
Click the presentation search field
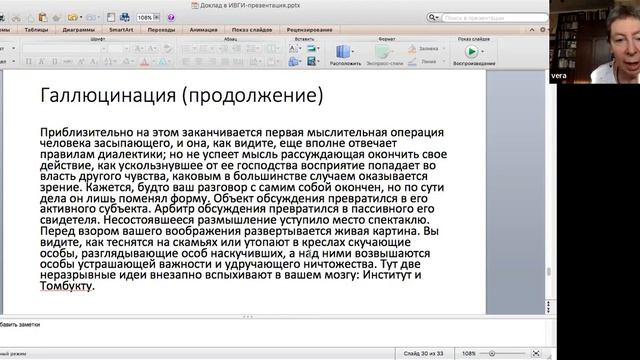pos(494,18)
